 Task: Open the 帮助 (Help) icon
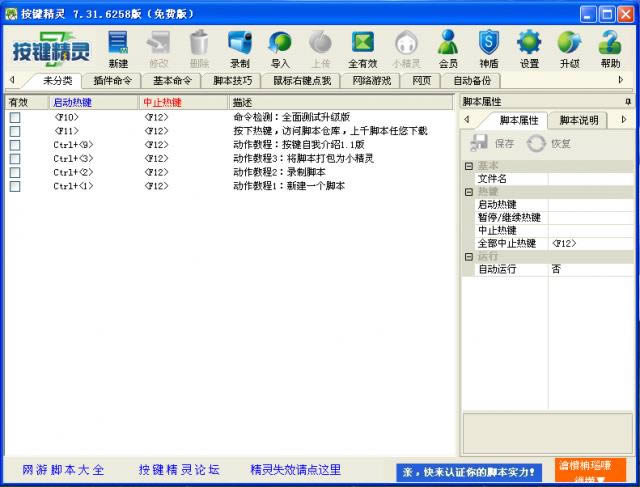pos(610,48)
